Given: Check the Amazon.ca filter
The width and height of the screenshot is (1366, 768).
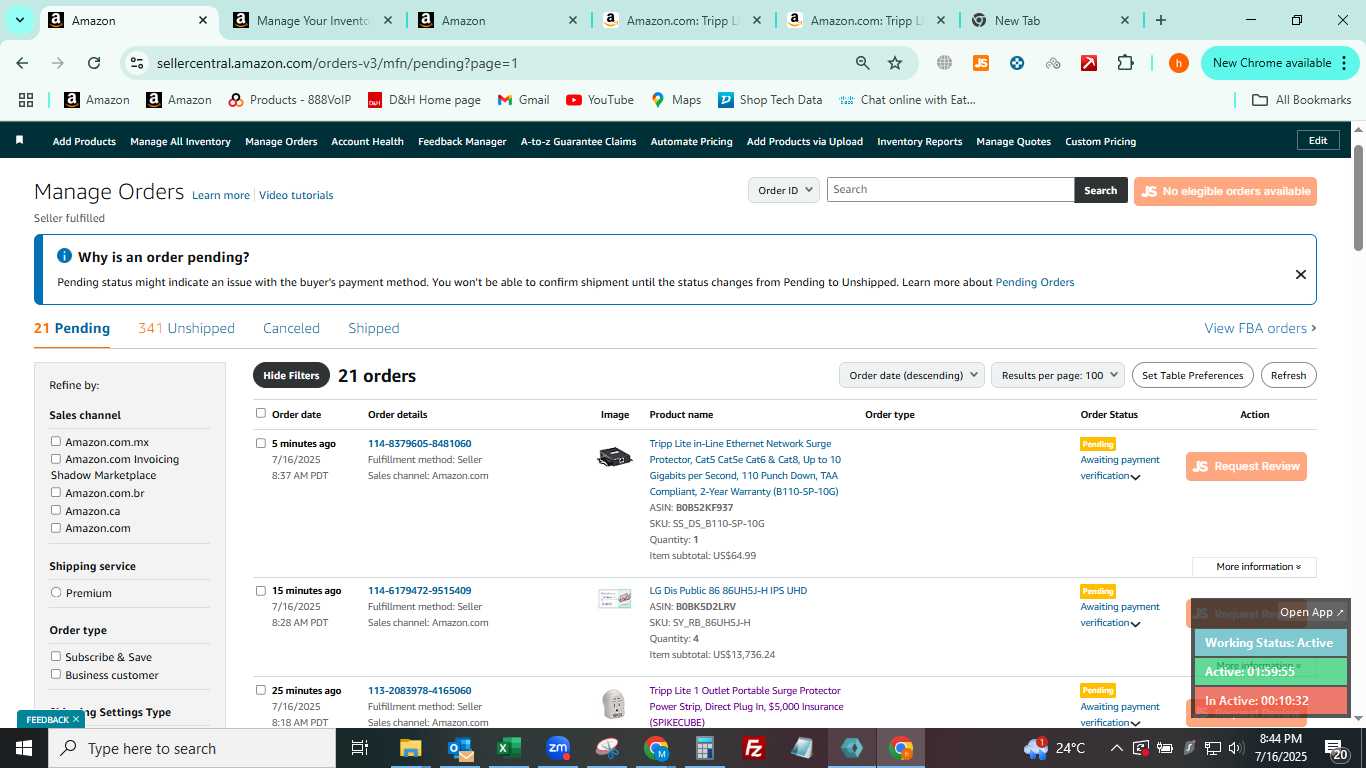Looking at the screenshot, I should [56, 510].
